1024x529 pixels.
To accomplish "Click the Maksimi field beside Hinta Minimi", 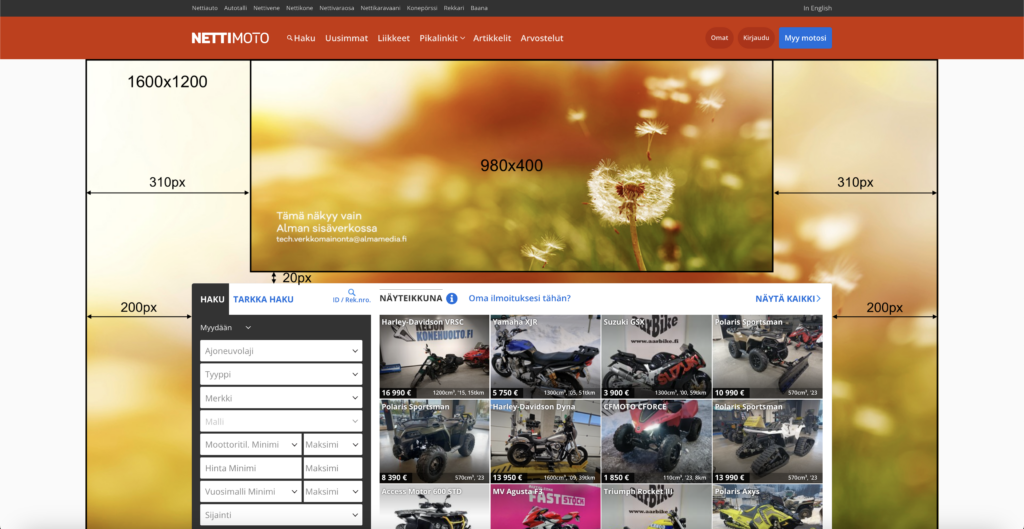I will click(x=333, y=468).
